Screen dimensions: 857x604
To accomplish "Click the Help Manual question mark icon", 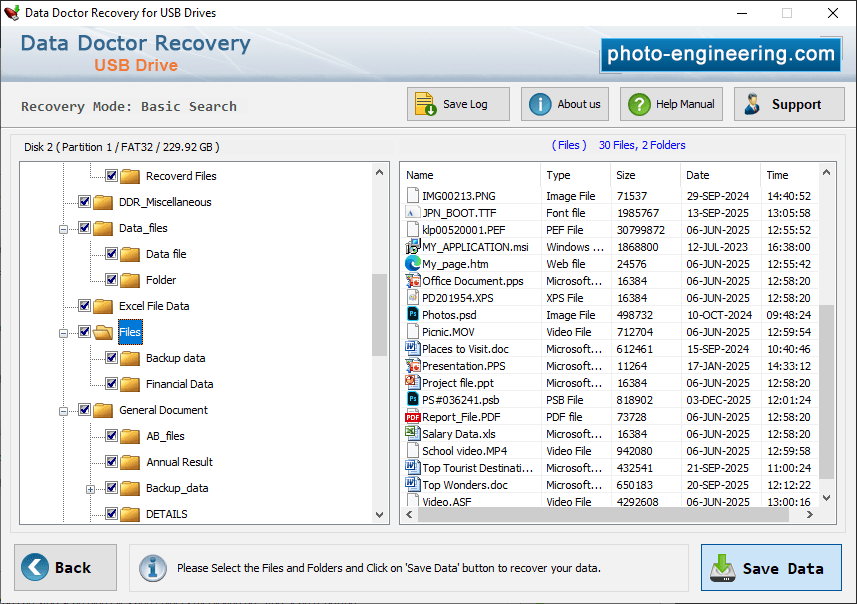I will pyautogui.click(x=639, y=104).
